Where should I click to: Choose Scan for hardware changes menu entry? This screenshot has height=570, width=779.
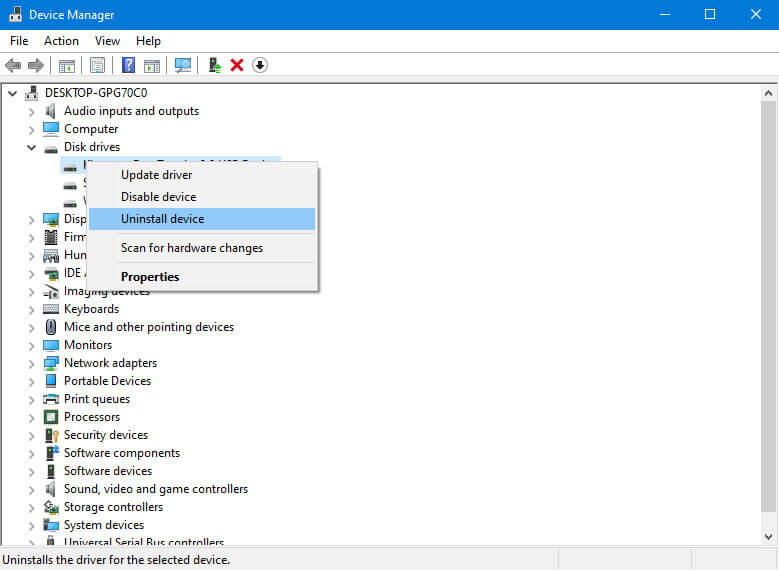coord(202,248)
